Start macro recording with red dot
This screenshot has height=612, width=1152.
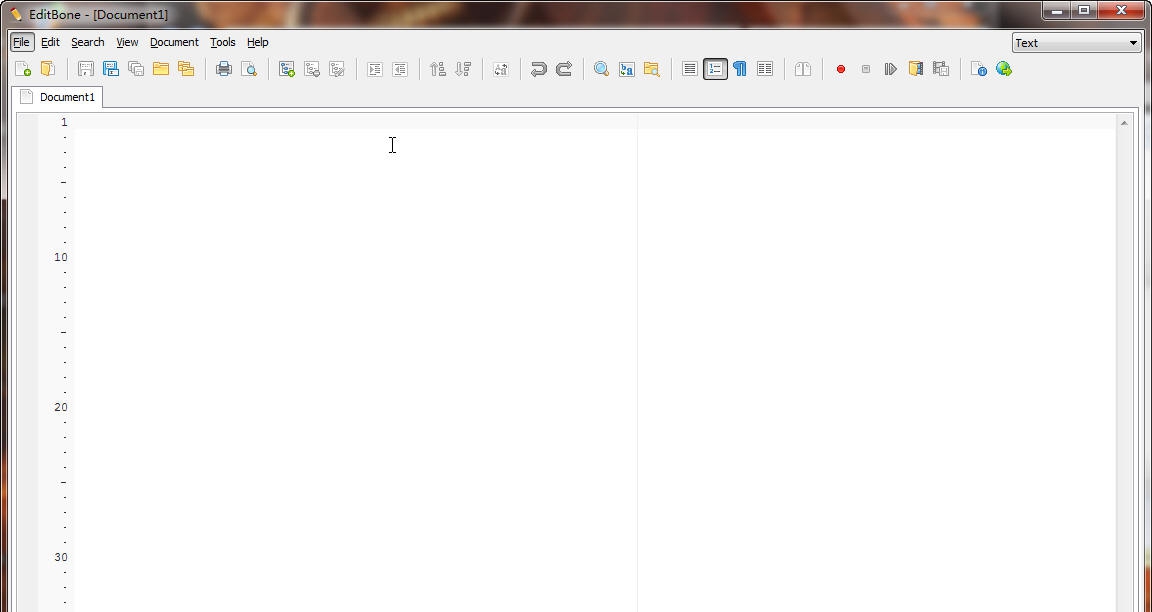click(x=841, y=69)
